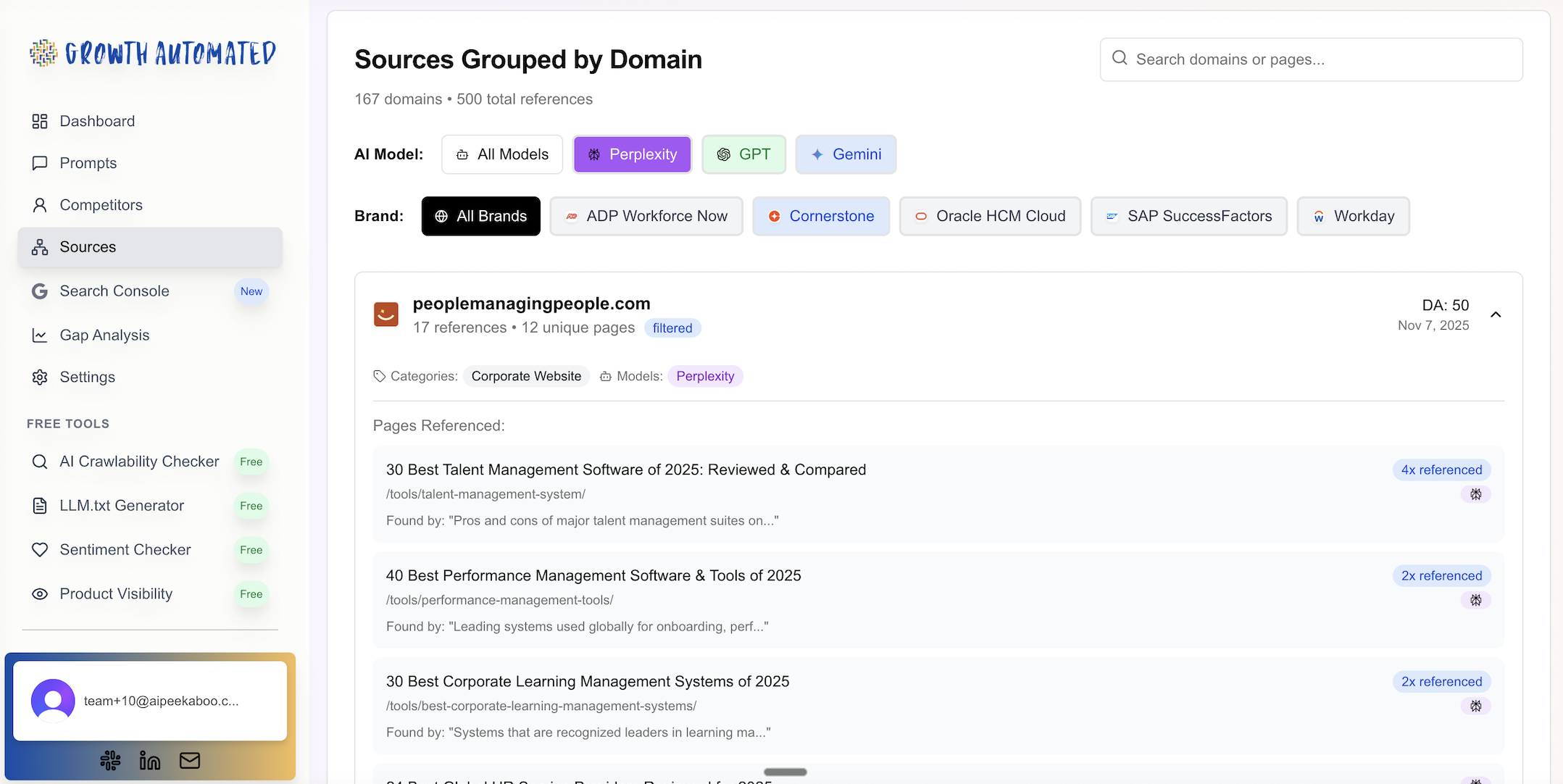This screenshot has width=1563, height=784.
Task: Expand 40 Best Performance Management Software entry
Action: [593, 575]
